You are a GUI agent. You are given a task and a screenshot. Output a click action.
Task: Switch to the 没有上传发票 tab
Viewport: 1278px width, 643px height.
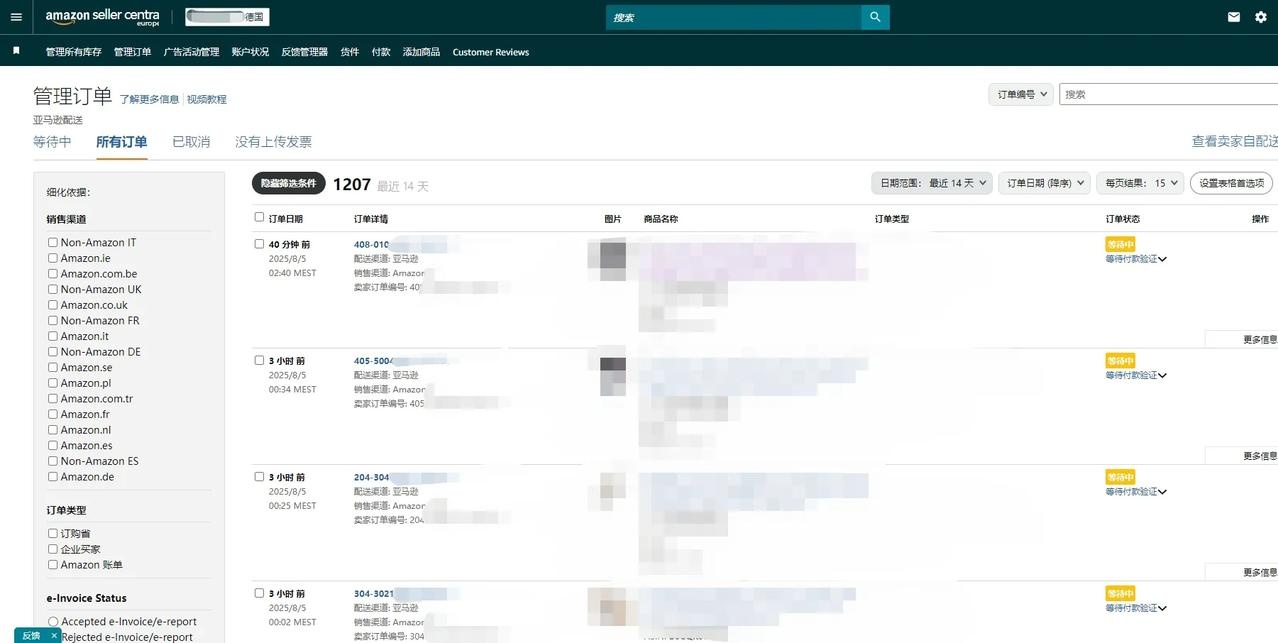(x=273, y=142)
